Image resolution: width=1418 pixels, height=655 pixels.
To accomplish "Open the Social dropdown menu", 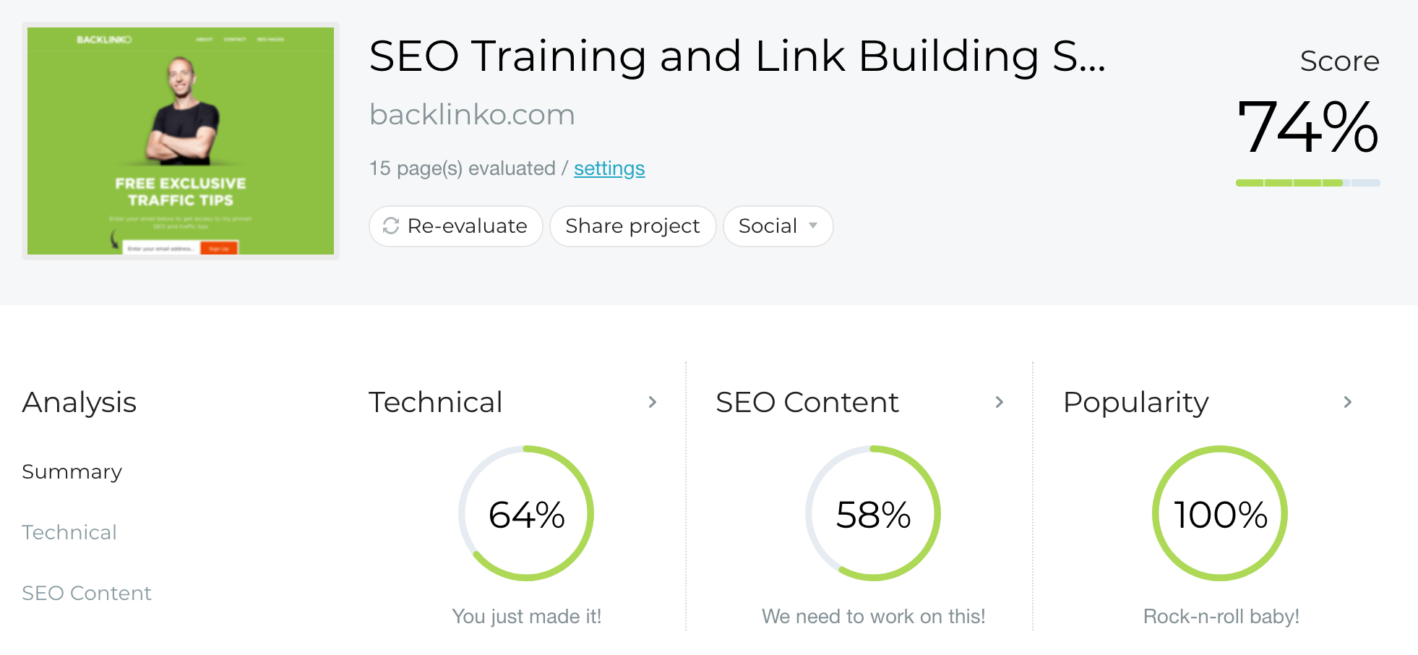I will click(778, 226).
